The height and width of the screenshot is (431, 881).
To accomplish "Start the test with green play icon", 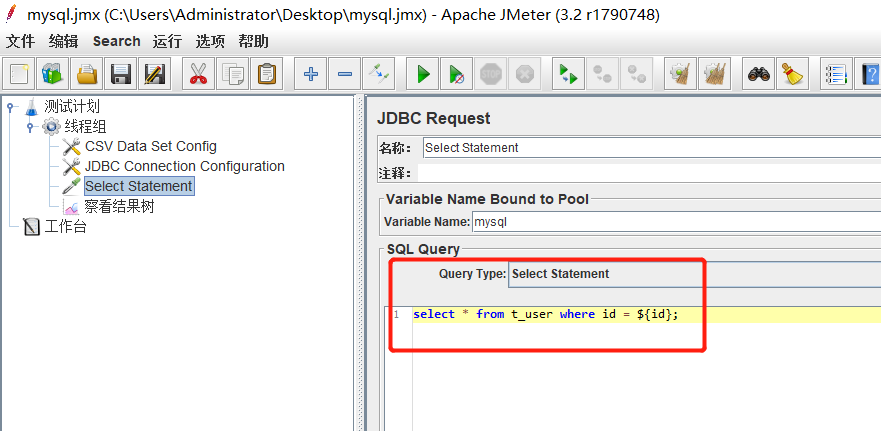I will tap(423, 74).
